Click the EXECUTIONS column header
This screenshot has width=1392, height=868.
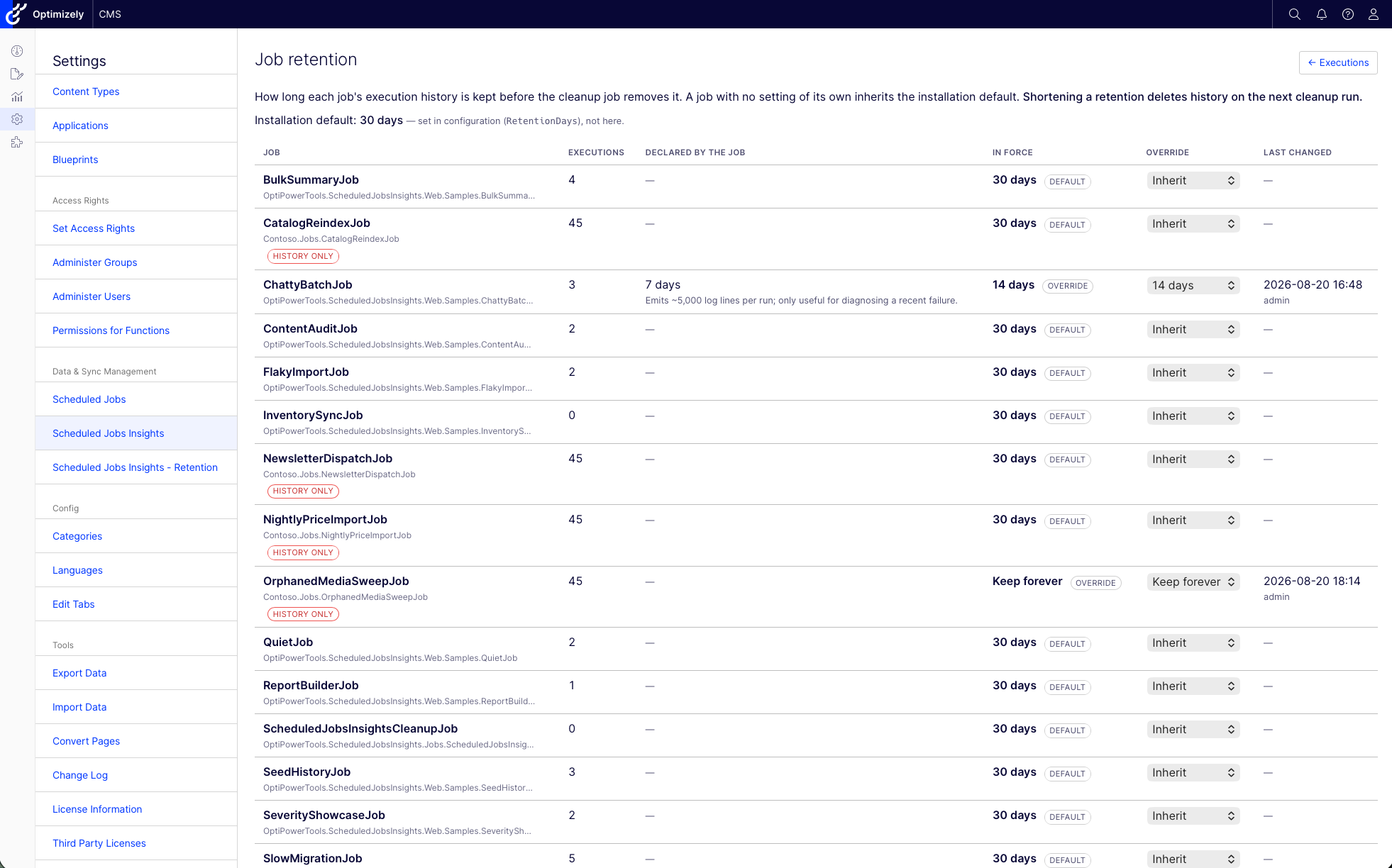(596, 152)
